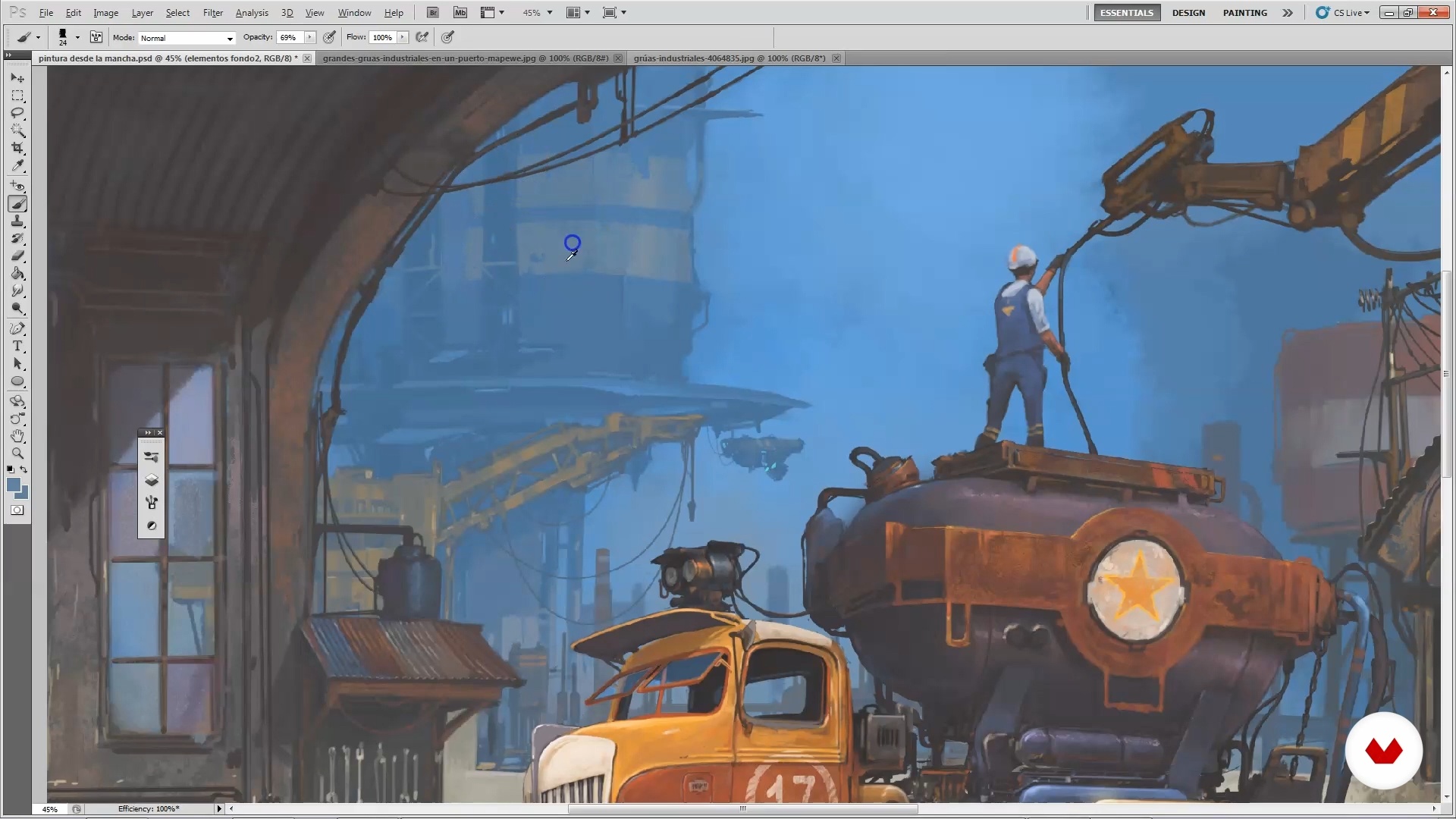
Task: Switch to the ESSENTIALS workspace
Action: click(x=1126, y=13)
